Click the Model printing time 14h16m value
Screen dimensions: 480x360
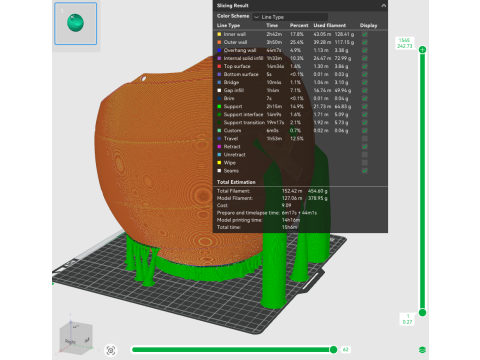tap(291, 220)
